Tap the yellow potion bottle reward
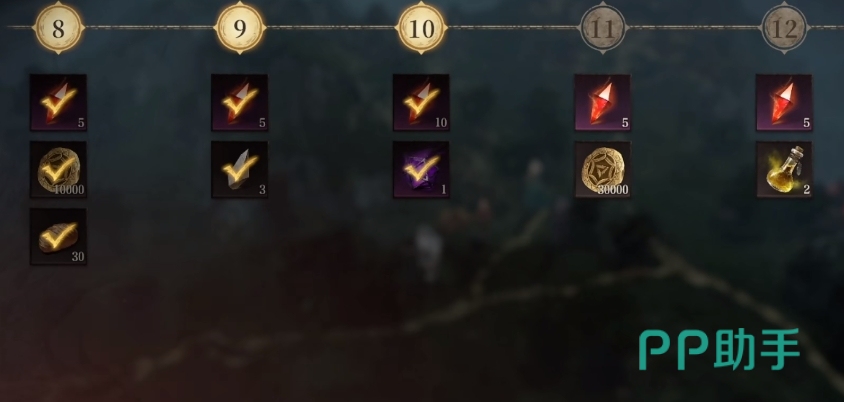 pyautogui.click(x=784, y=170)
